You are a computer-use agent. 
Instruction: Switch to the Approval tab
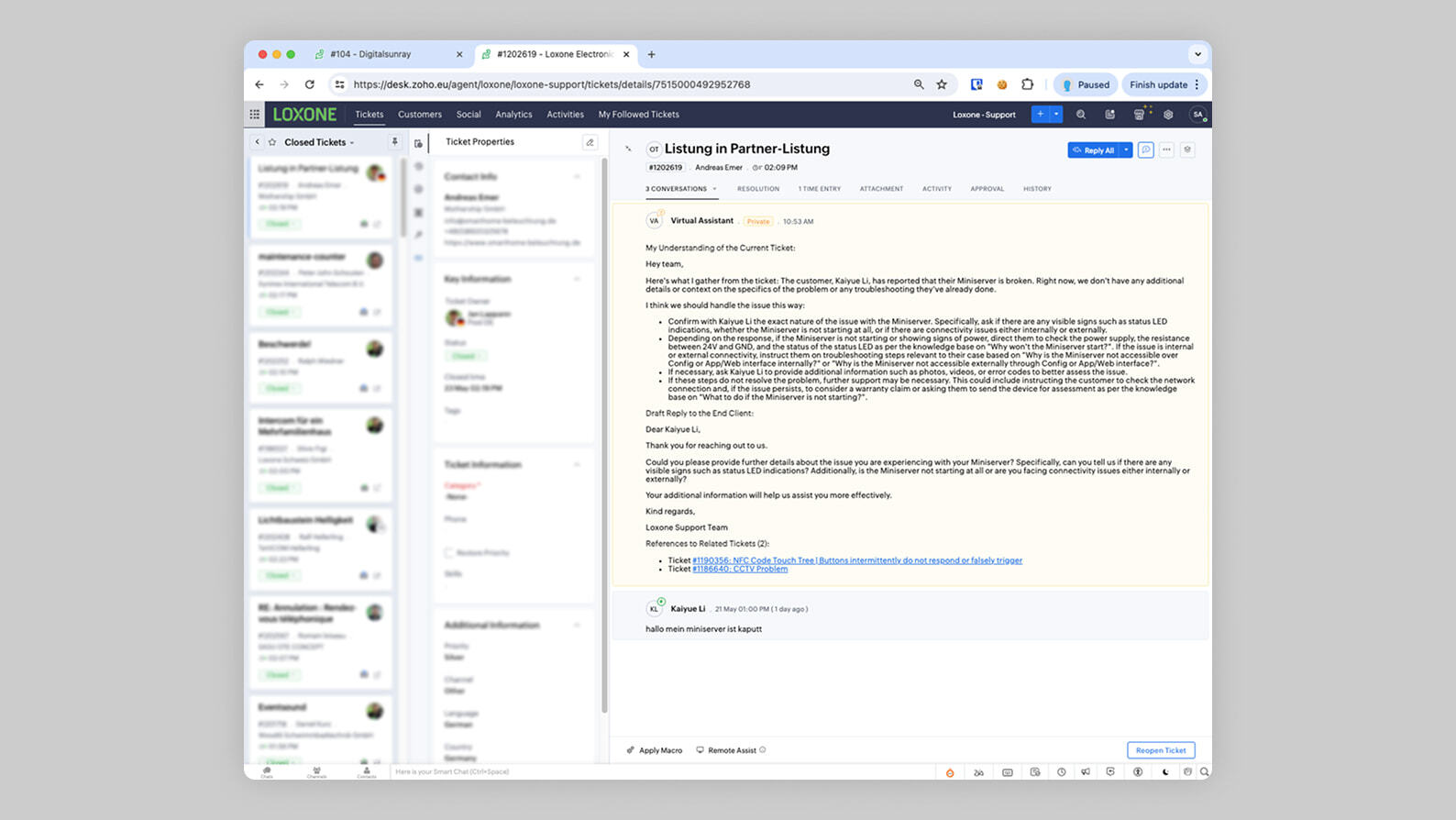coord(987,189)
